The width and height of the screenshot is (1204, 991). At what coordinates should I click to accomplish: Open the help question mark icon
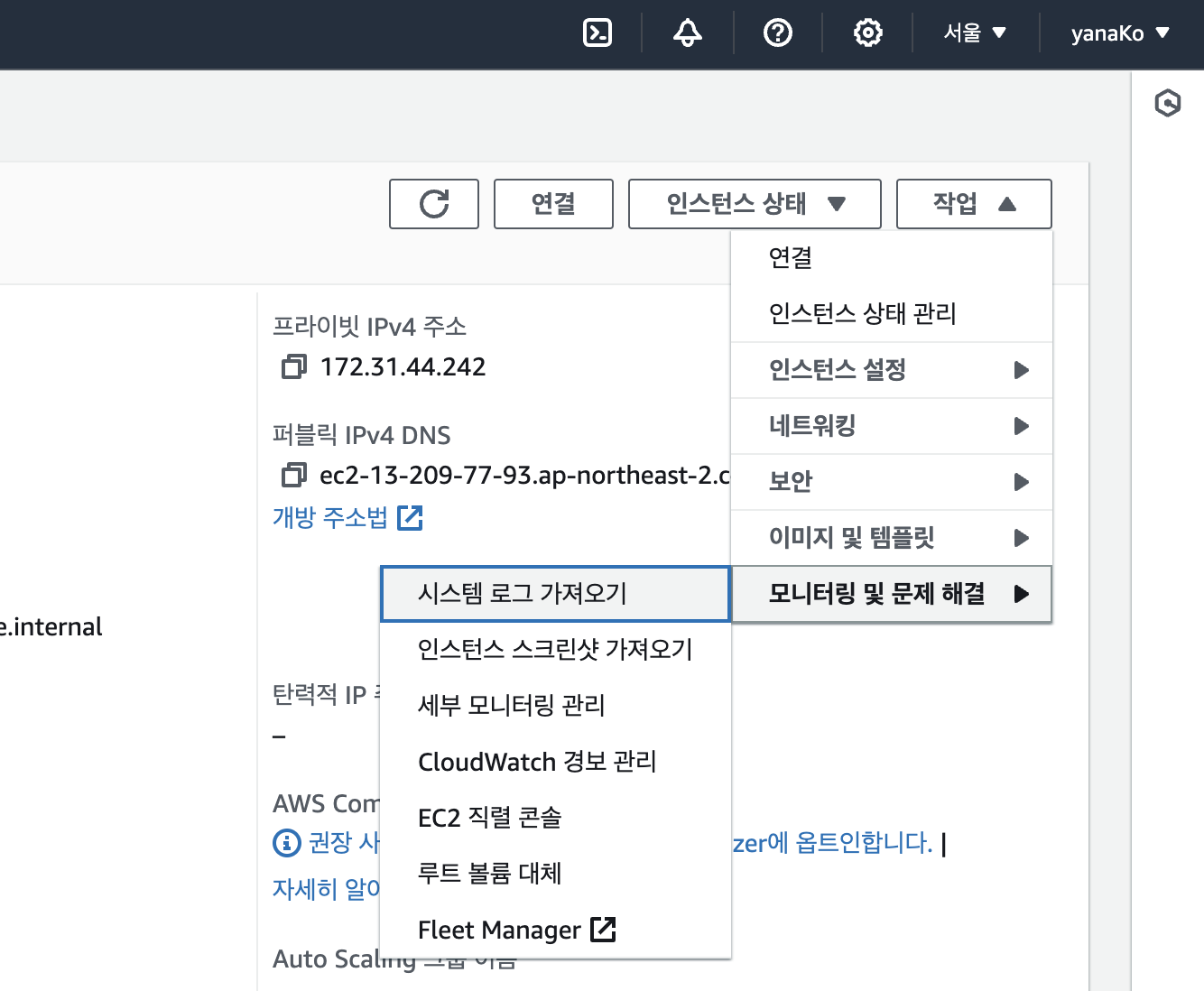click(778, 33)
